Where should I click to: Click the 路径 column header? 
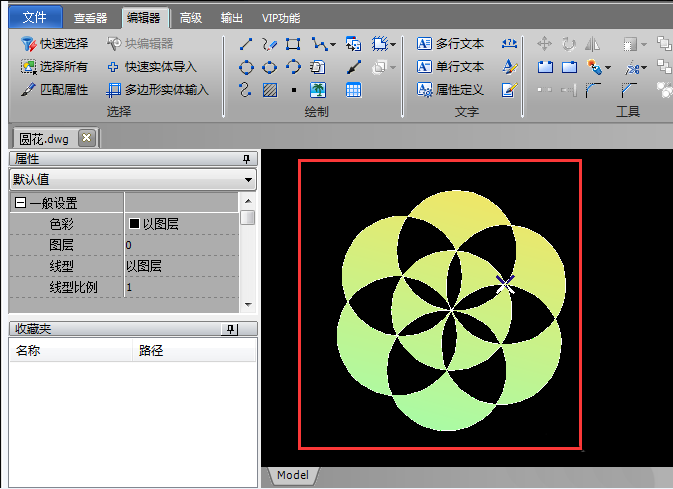[x=194, y=350]
